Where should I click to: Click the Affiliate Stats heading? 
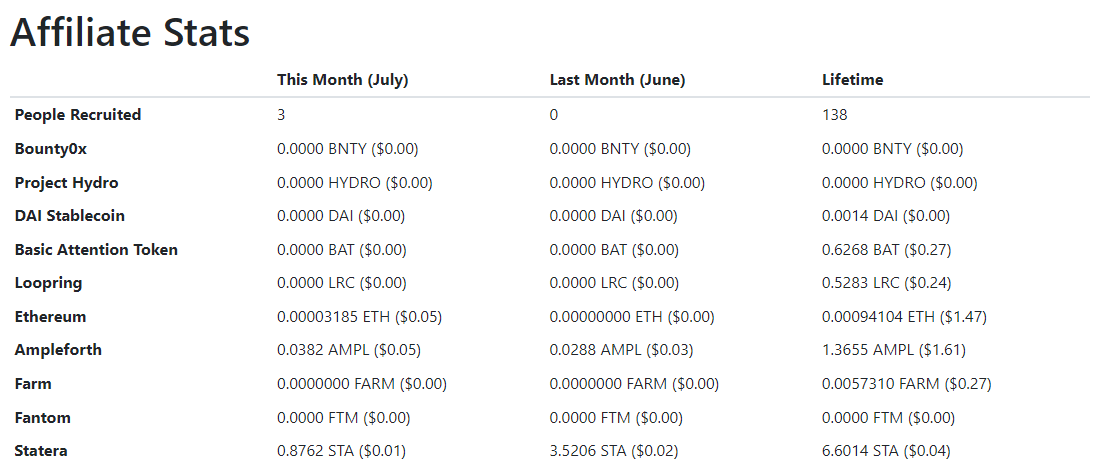130,32
